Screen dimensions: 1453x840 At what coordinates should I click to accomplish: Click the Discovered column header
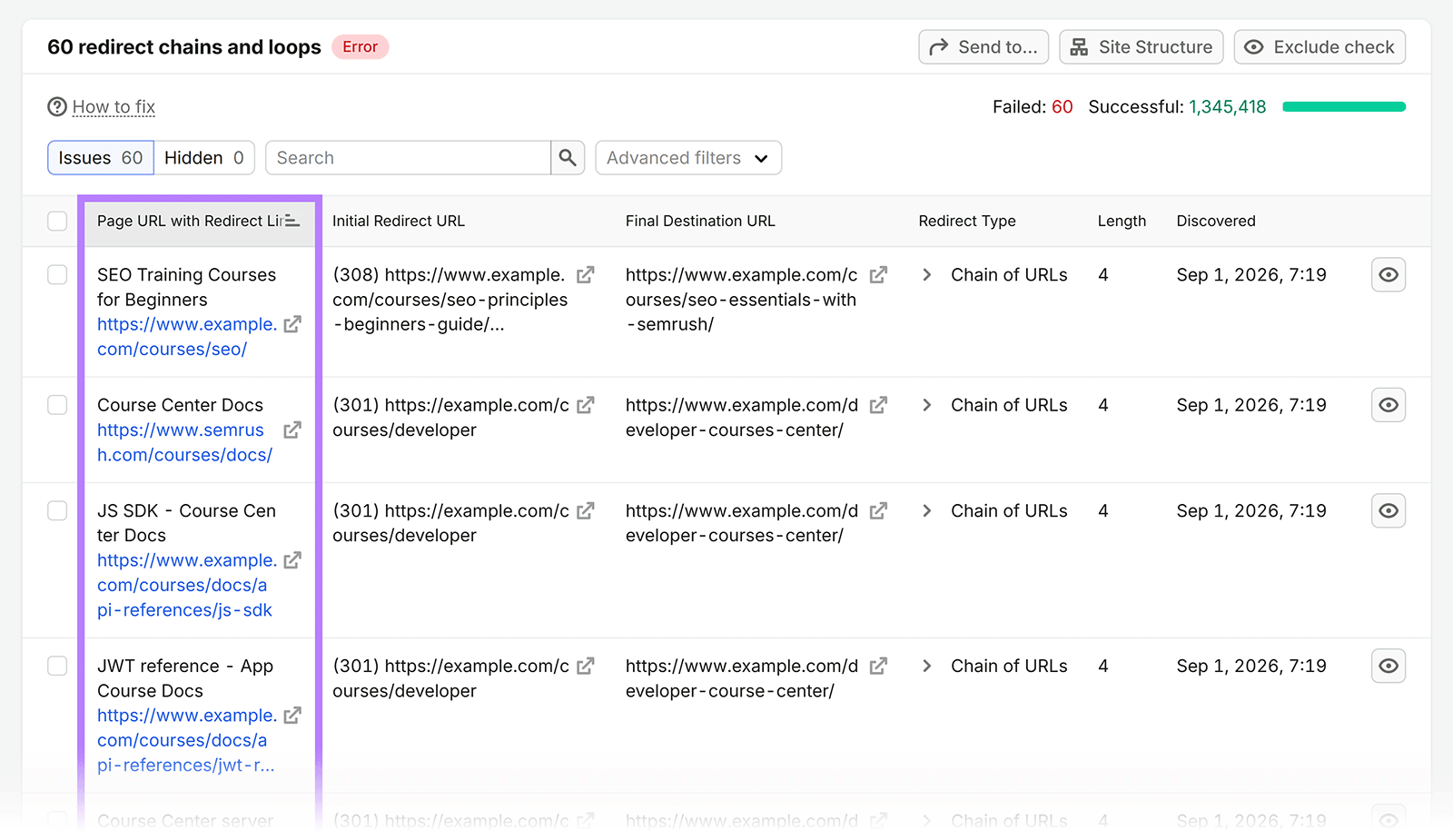tap(1216, 221)
